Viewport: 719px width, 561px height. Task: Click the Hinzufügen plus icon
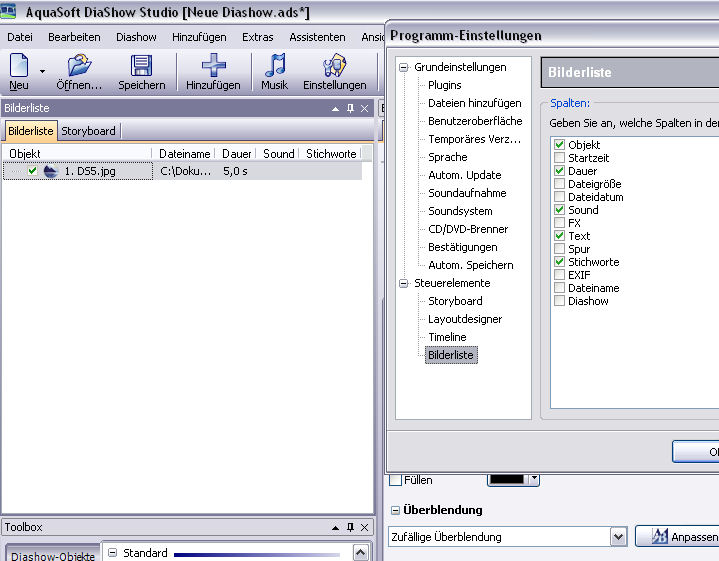(x=213, y=67)
